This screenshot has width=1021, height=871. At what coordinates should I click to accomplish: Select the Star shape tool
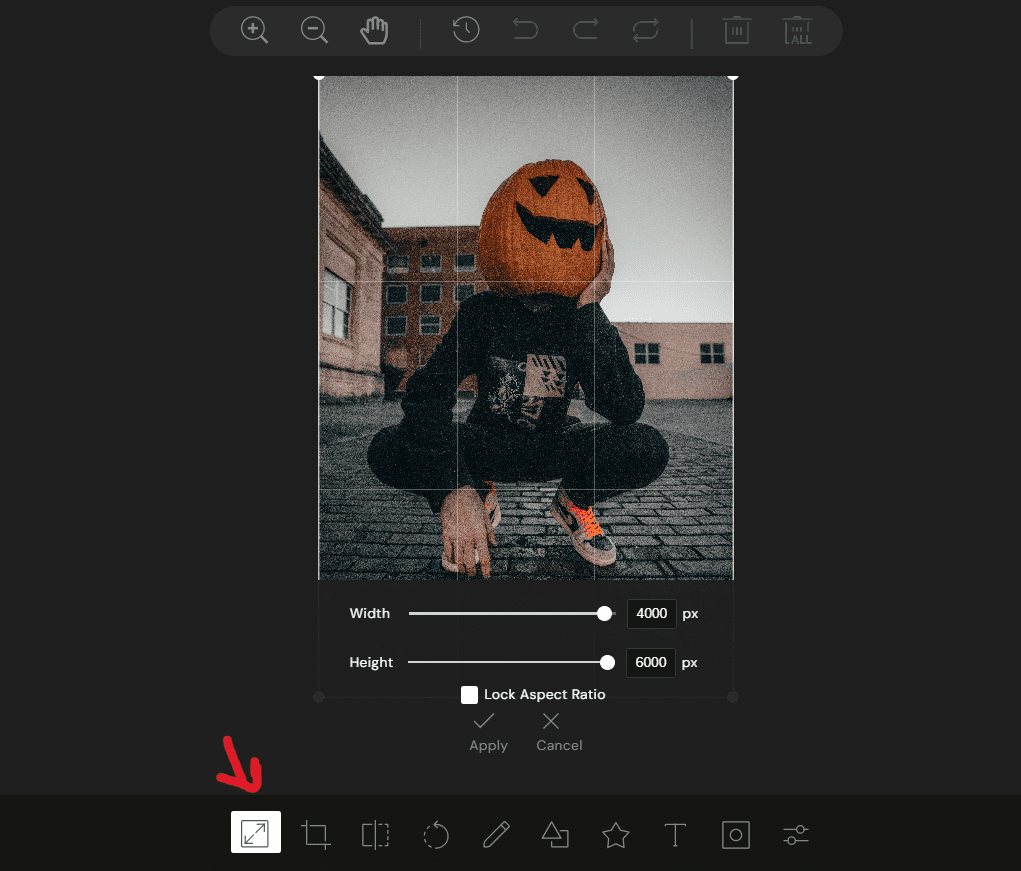click(x=615, y=835)
